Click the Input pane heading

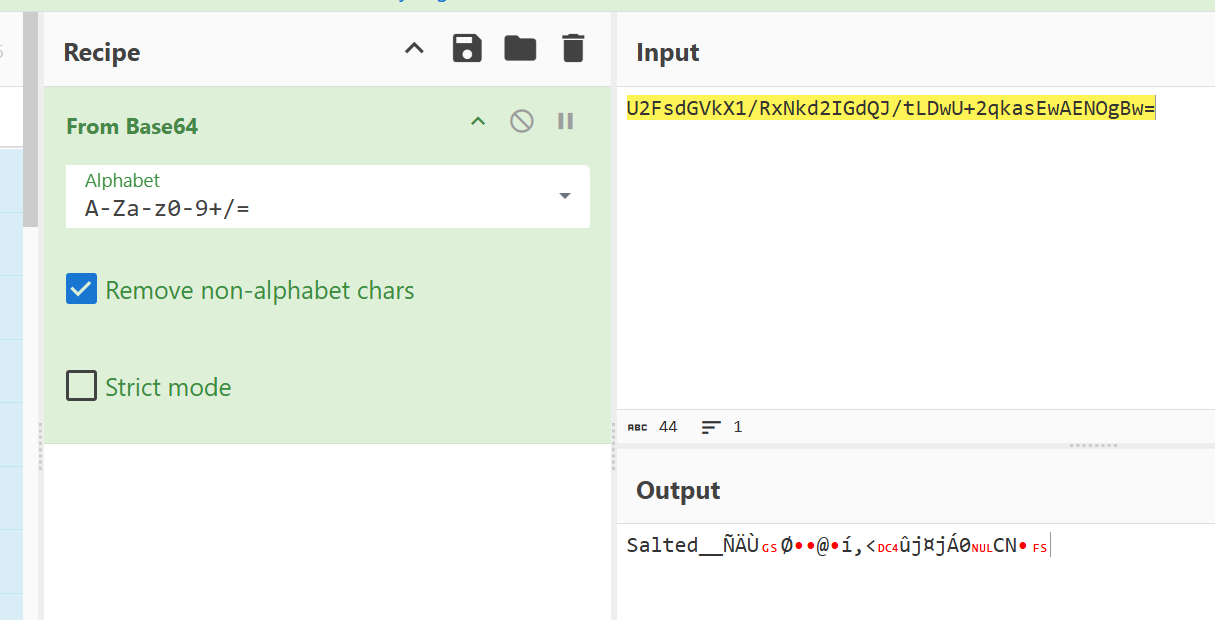(668, 52)
